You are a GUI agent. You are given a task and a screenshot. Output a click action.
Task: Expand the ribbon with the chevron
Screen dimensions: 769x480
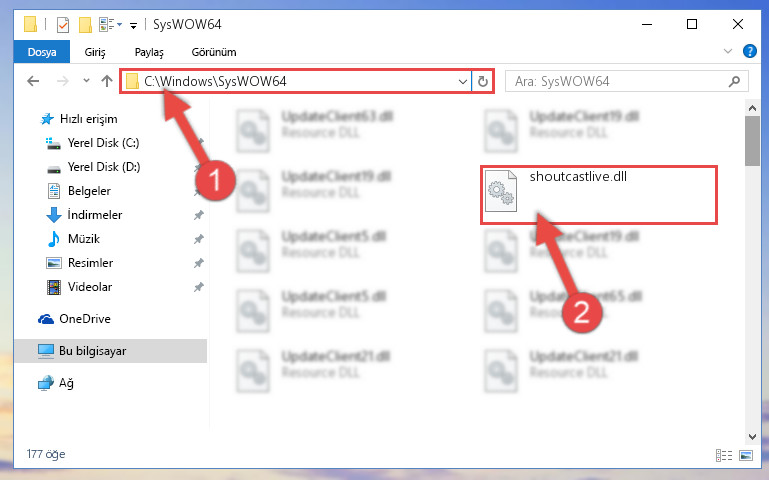pos(728,51)
